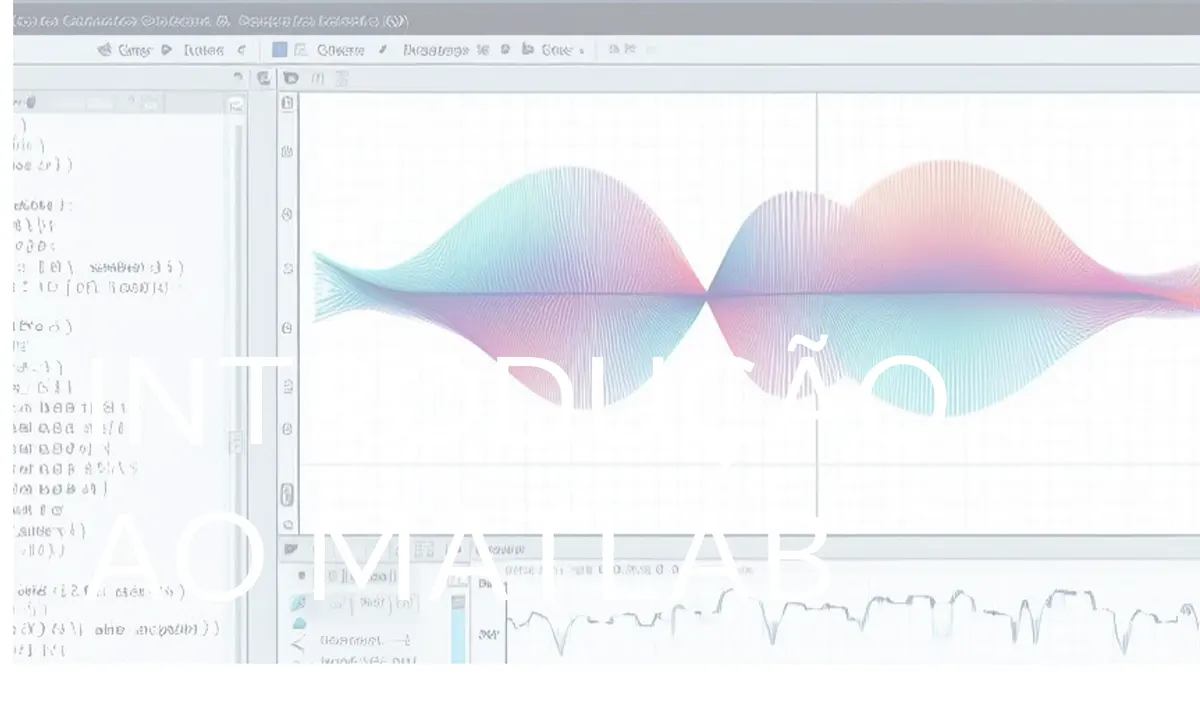
Task: Click the blue square icon in the top toolbar
Action: coord(280,49)
